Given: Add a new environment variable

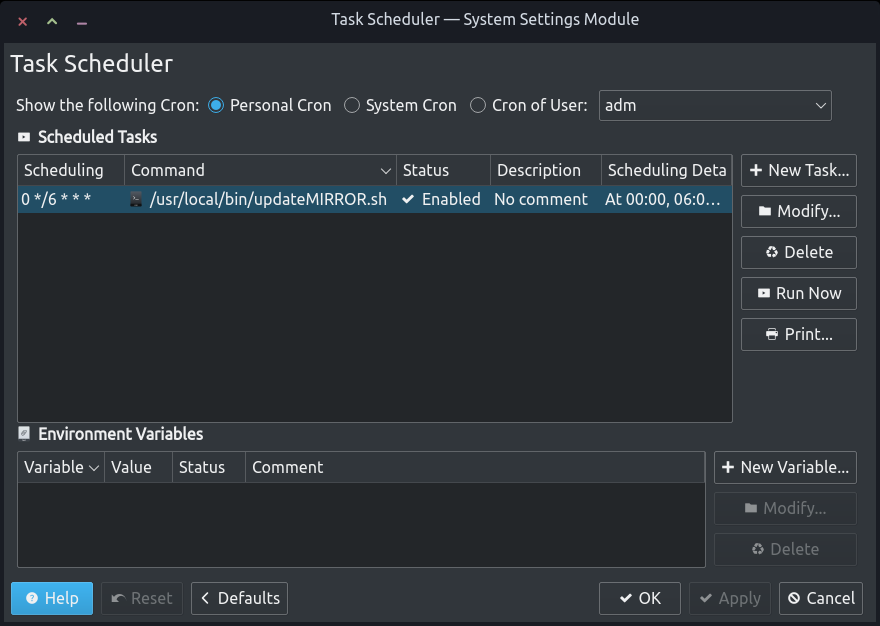Looking at the screenshot, I should tap(785, 467).
